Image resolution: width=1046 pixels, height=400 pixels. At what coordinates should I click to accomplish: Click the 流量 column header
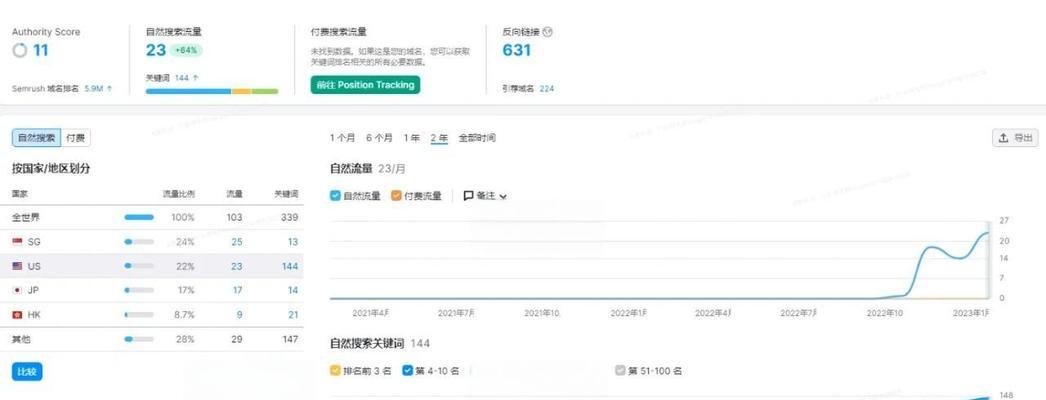(x=234, y=194)
